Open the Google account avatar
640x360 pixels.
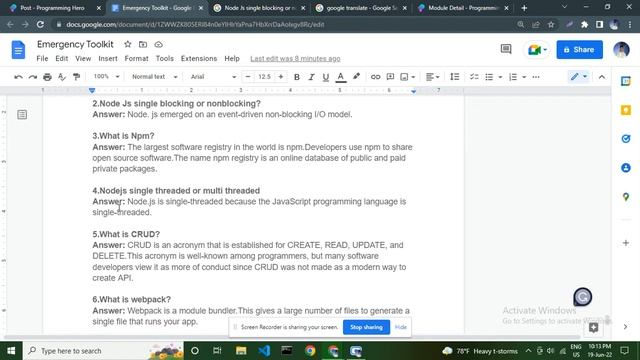(x=621, y=50)
